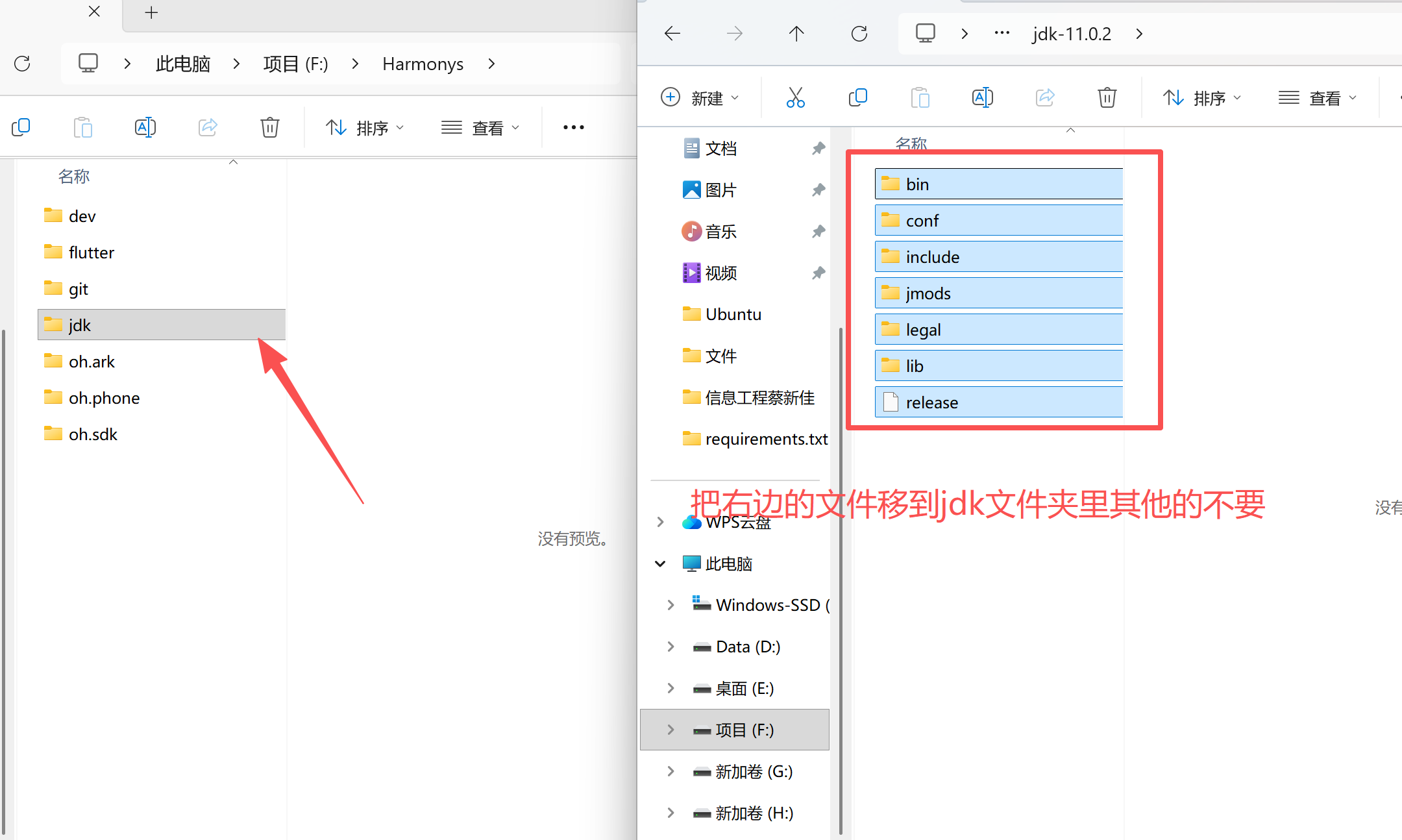Click the Cut scissors icon in right toolbar
The height and width of the screenshot is (840, 1402).
click(795, 97)
